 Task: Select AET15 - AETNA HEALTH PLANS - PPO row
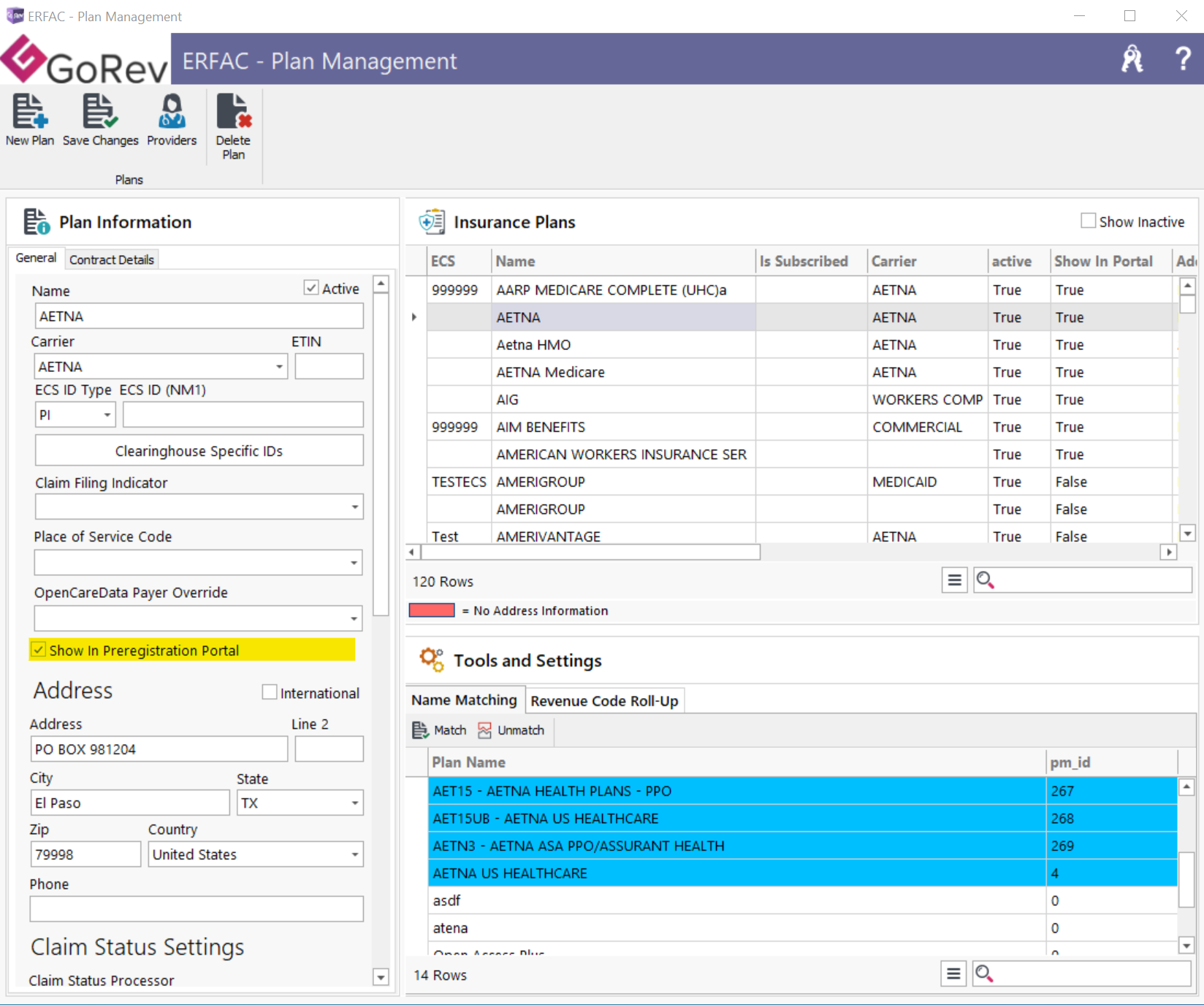[802, 791]
